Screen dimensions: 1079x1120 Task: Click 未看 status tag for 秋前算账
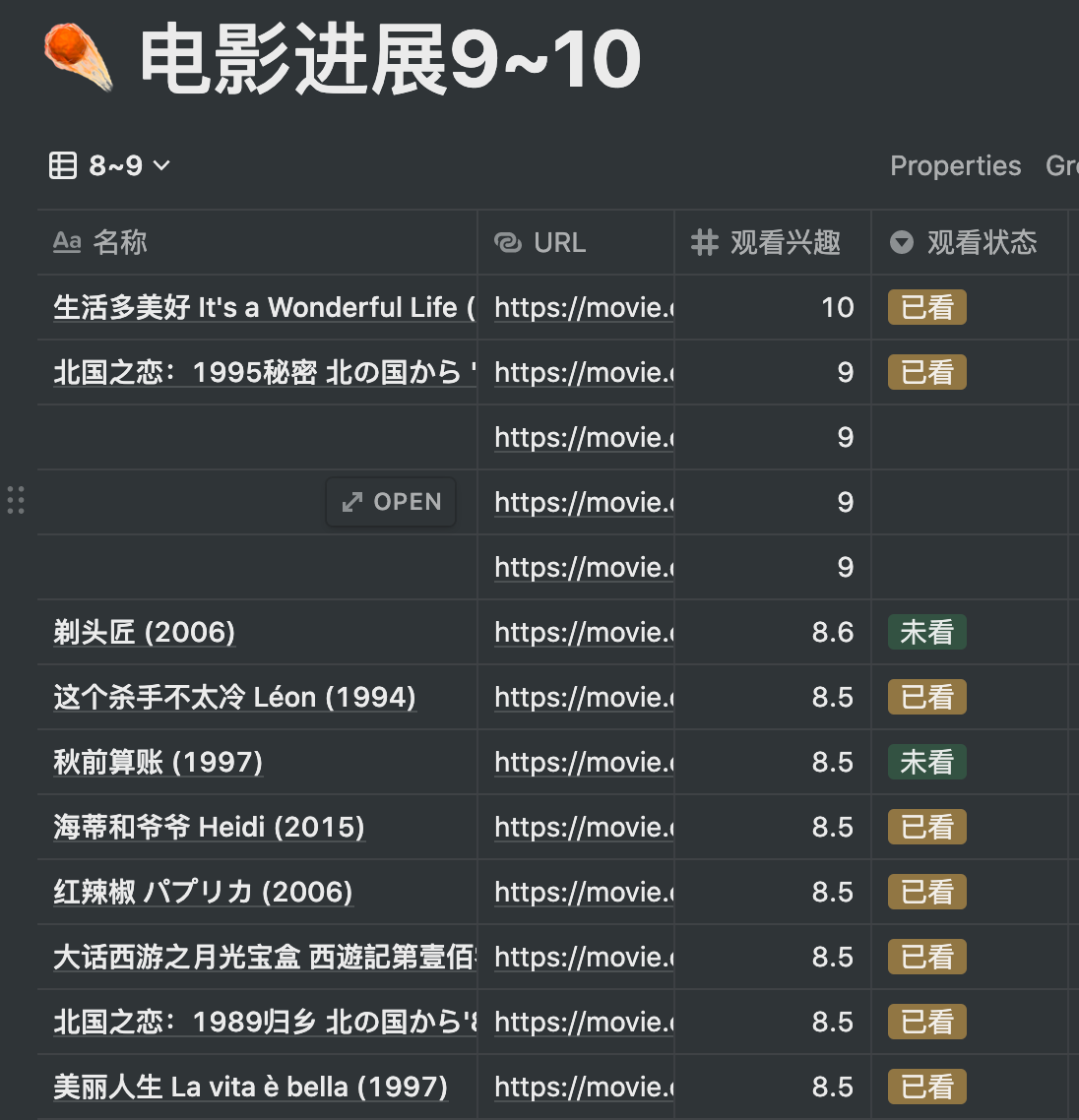(926, 762)
